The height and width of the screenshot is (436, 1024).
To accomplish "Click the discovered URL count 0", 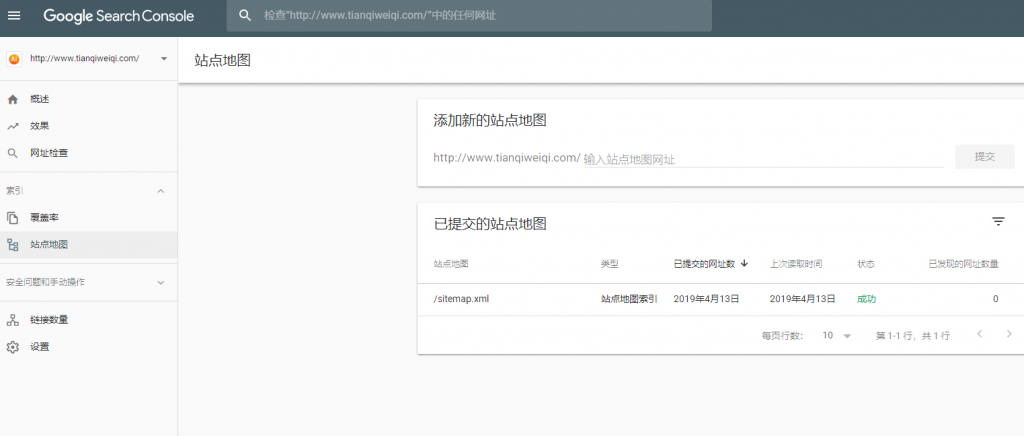I will click(x=995, y=300).
